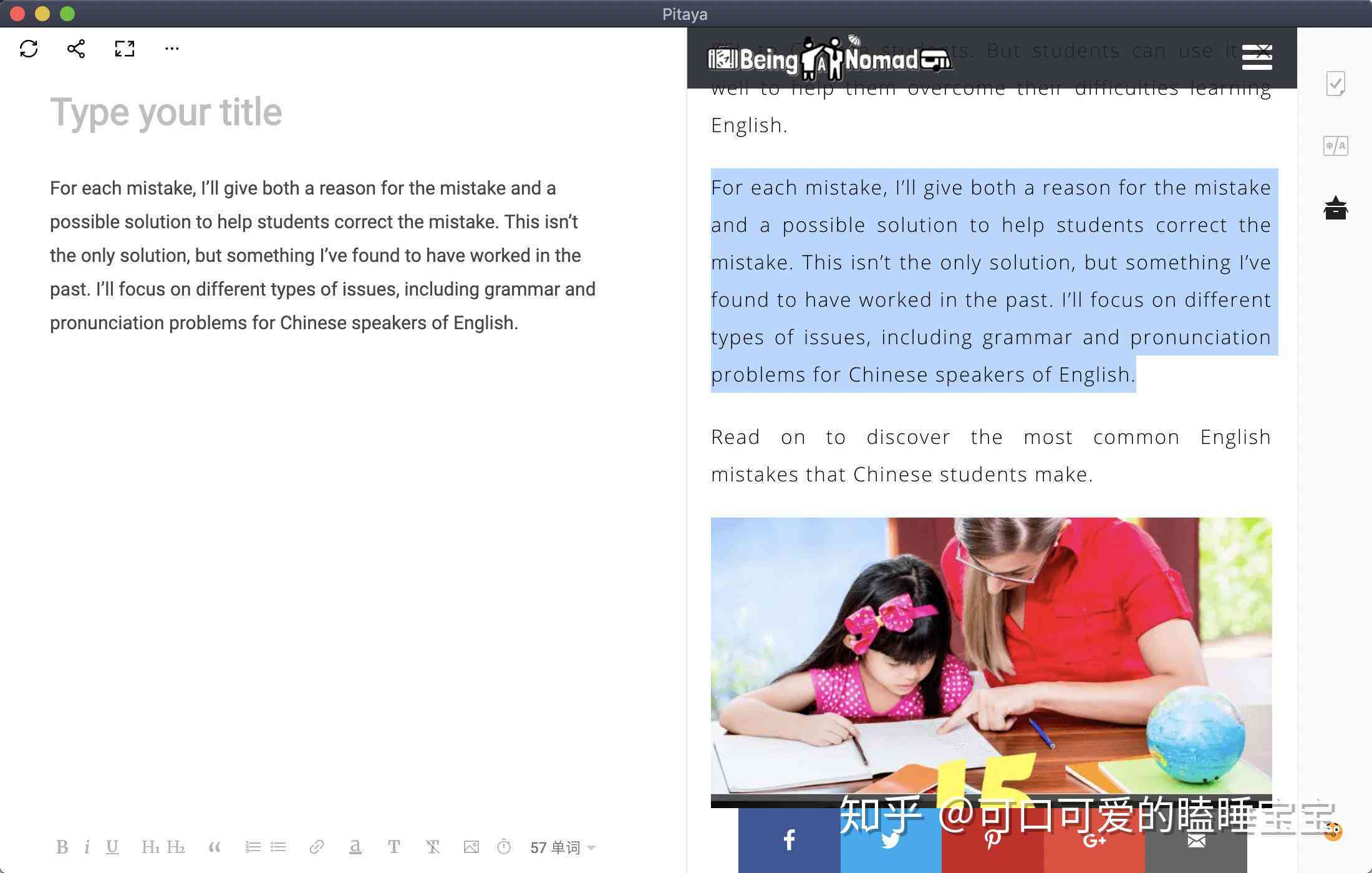Expand the Being Nomad navigation menu
The width and height of the screenshot is (1372, 873).
[1257, 58]
